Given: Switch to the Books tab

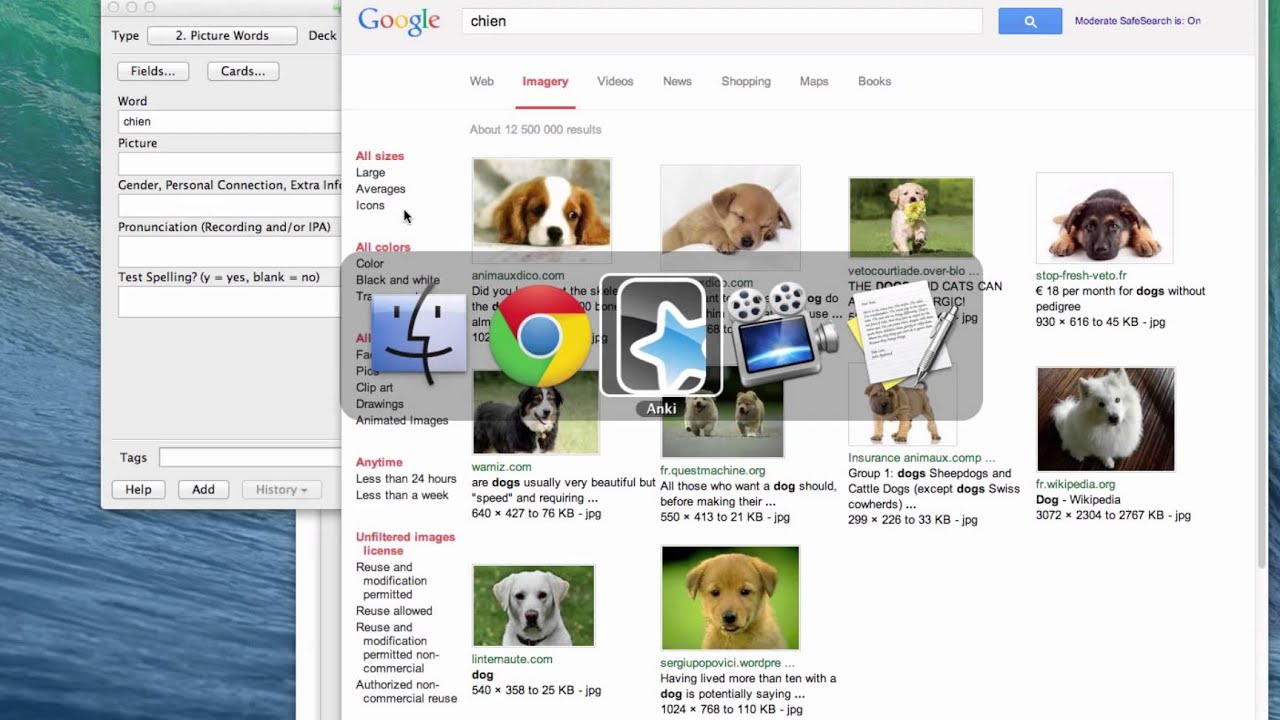Looking at the screenshot, I should coord(874,81).
